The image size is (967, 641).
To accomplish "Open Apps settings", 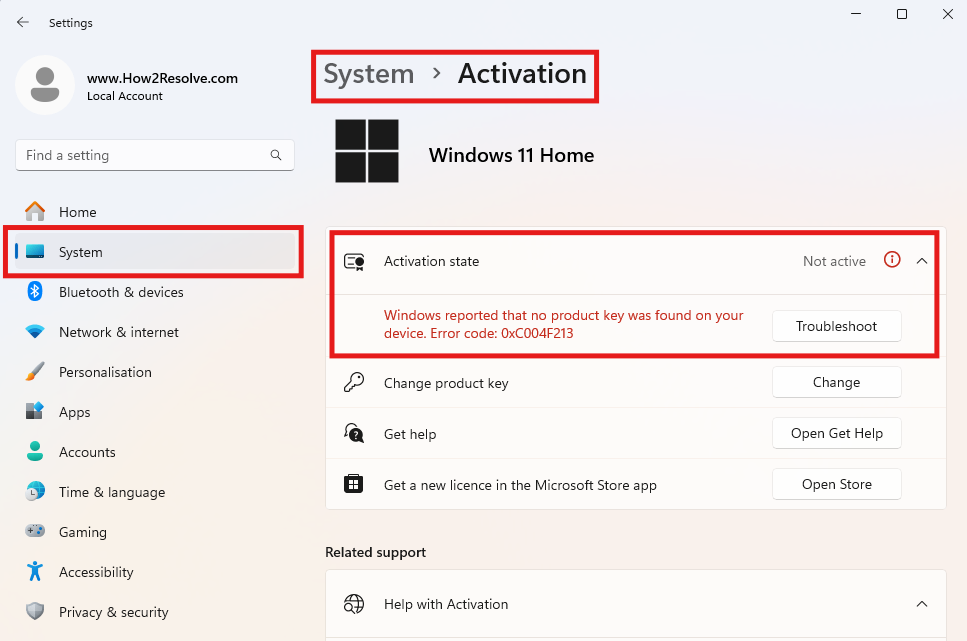I will pyautogui.click(x=154, y=411).
